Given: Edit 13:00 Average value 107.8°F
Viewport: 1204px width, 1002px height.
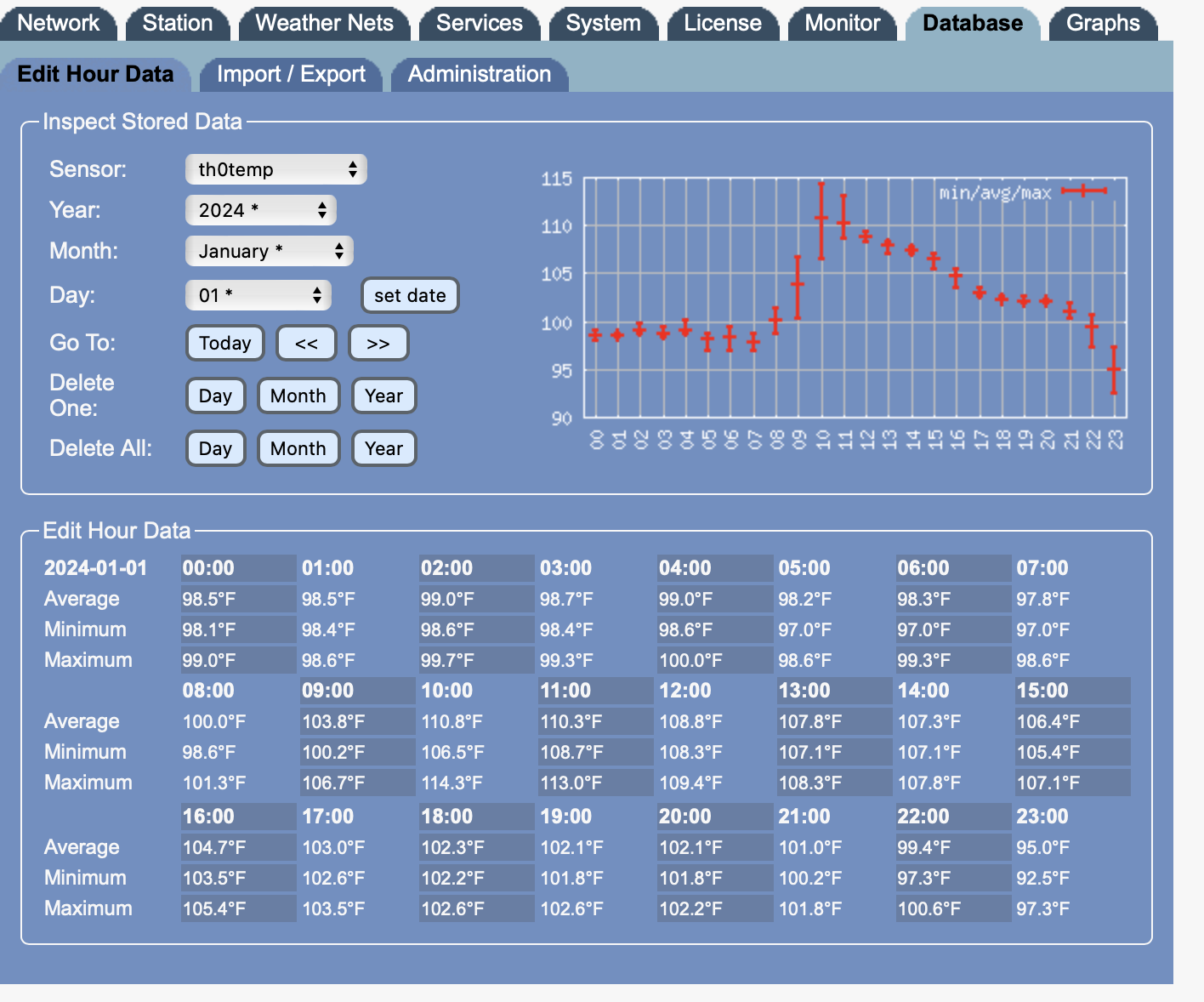Looking at the screenshot, I should tap(834, 721).
